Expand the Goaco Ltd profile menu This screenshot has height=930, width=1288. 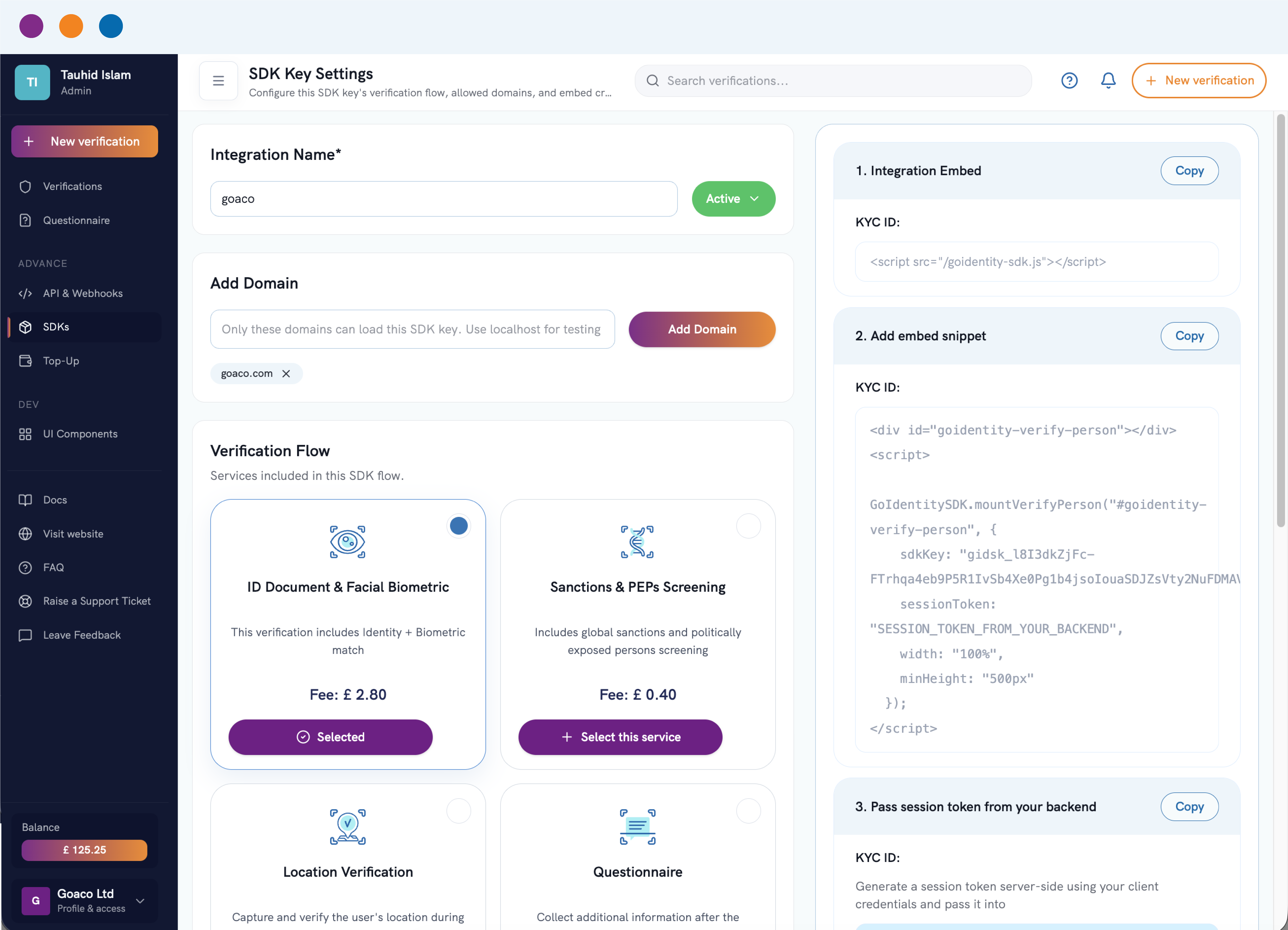(x=140, y=901)
